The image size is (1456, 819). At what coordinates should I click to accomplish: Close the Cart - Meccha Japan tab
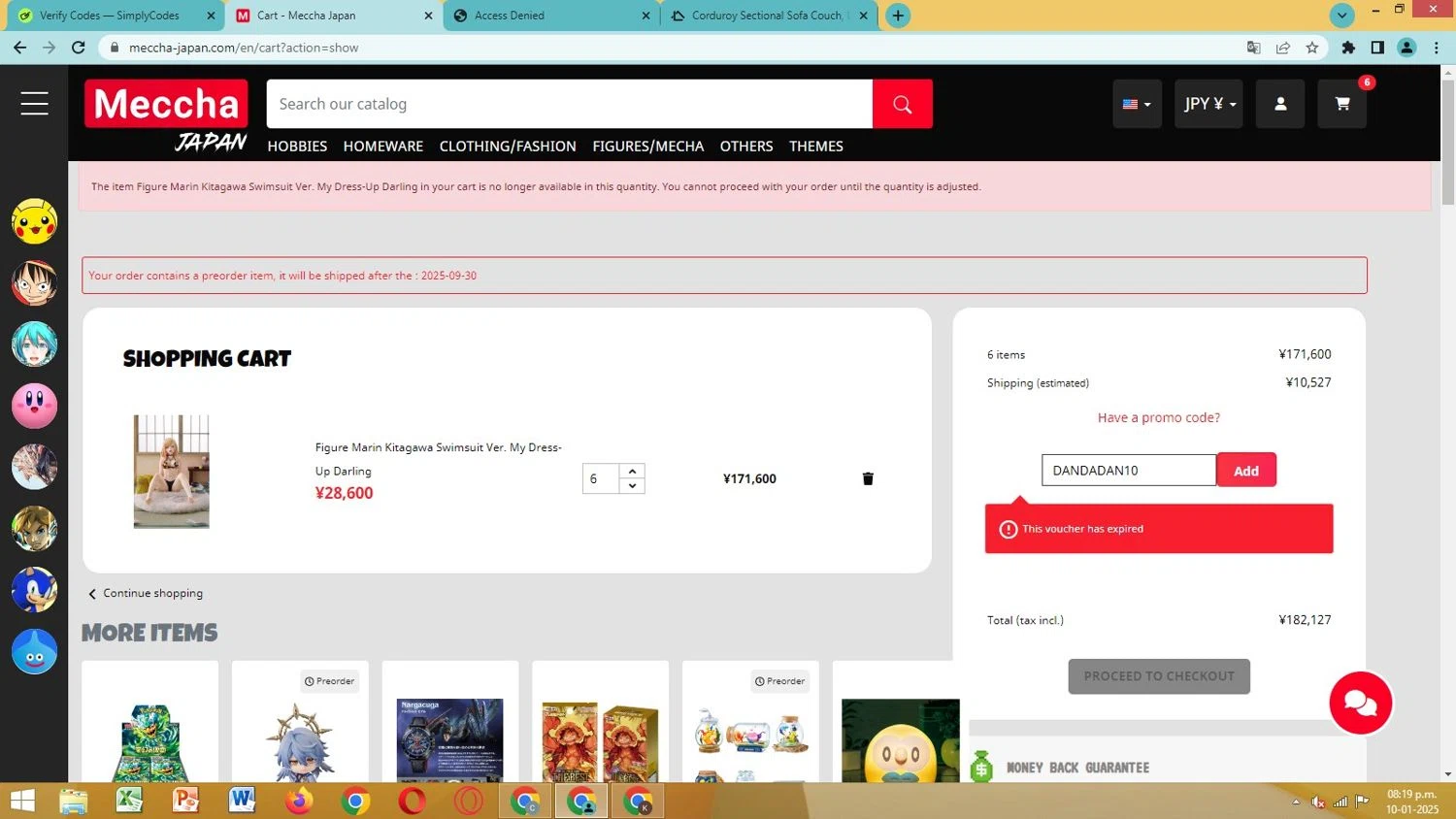click(x=429, y=16)
